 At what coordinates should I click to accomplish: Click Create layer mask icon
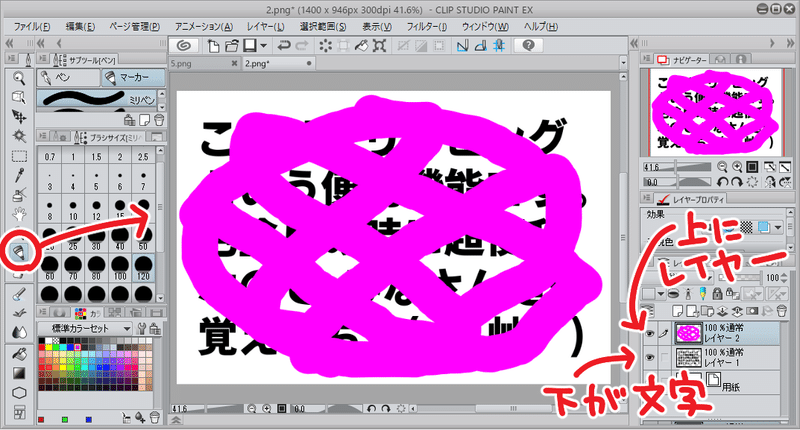[752, 311]
